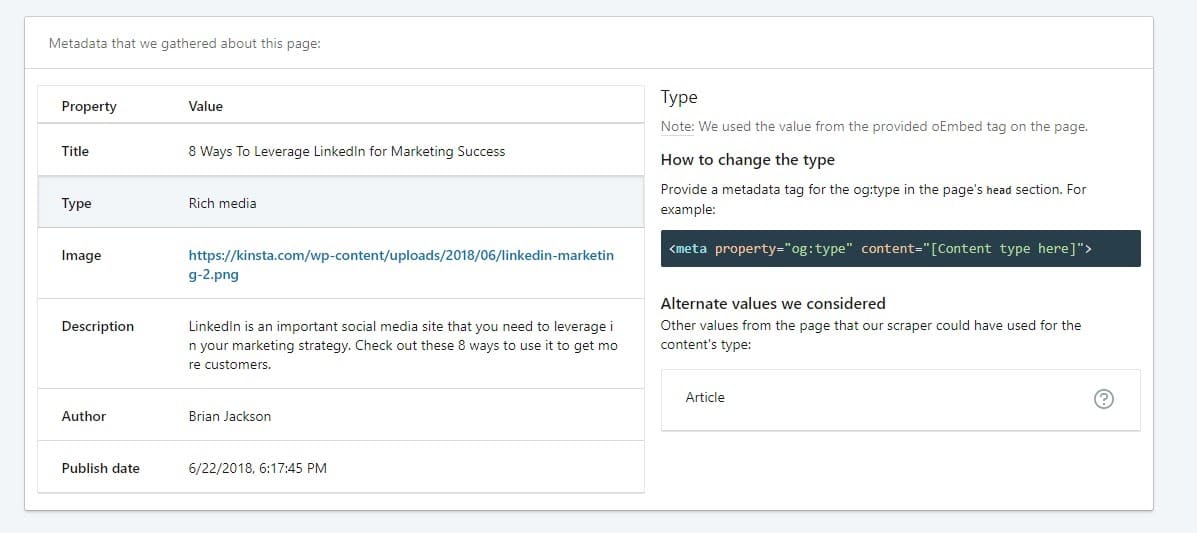This screenshot has width=1197, height=533.
Task: Click the help question mark icon beside Article
Action: (1104, 399)
